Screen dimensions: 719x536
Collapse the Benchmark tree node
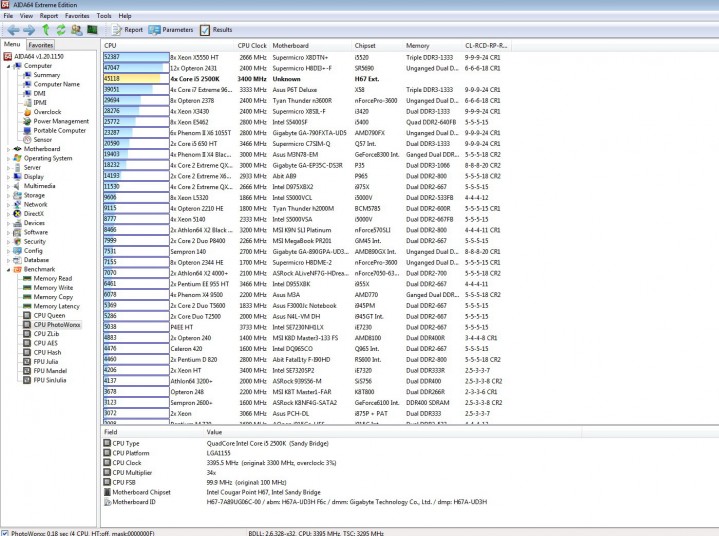click(8, 270)
